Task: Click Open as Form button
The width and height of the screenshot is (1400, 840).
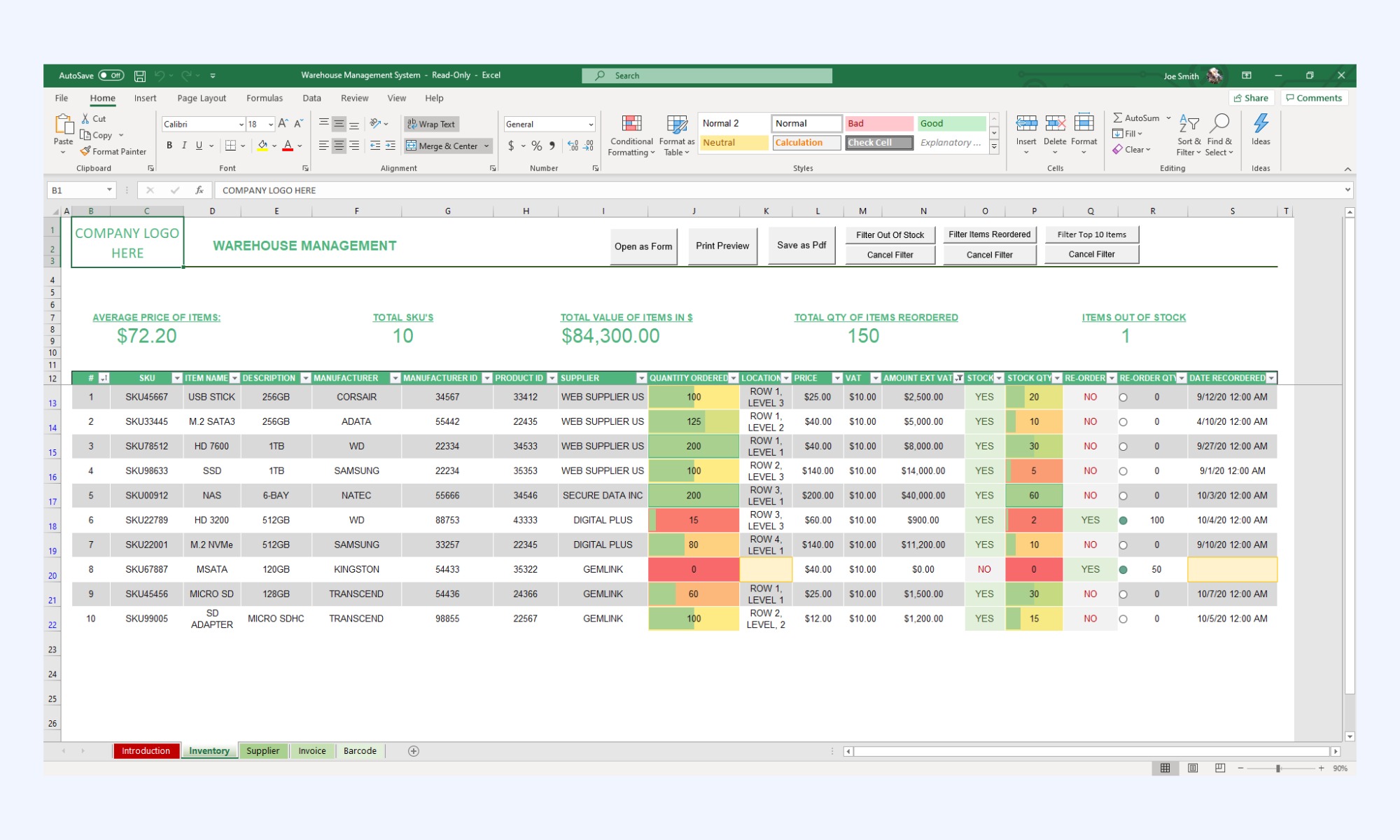Action: click(643, 246)
